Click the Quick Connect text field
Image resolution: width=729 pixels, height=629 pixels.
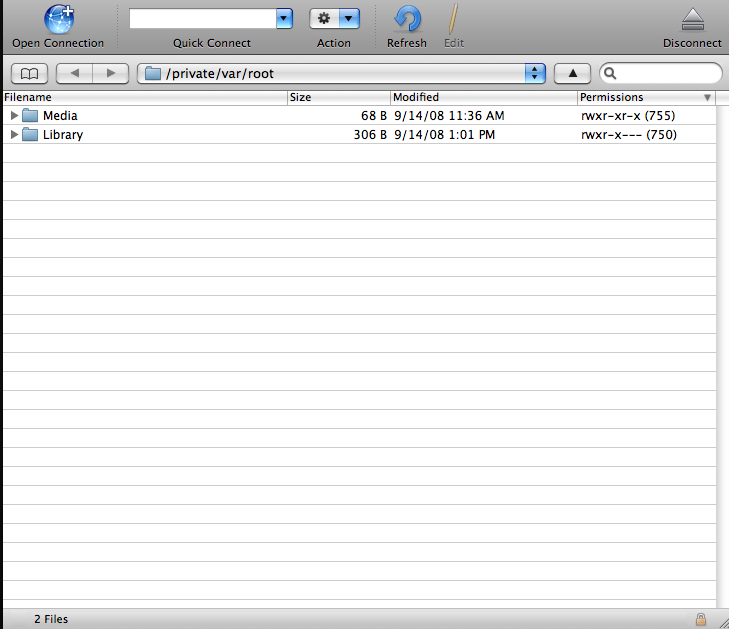[203, 19]
